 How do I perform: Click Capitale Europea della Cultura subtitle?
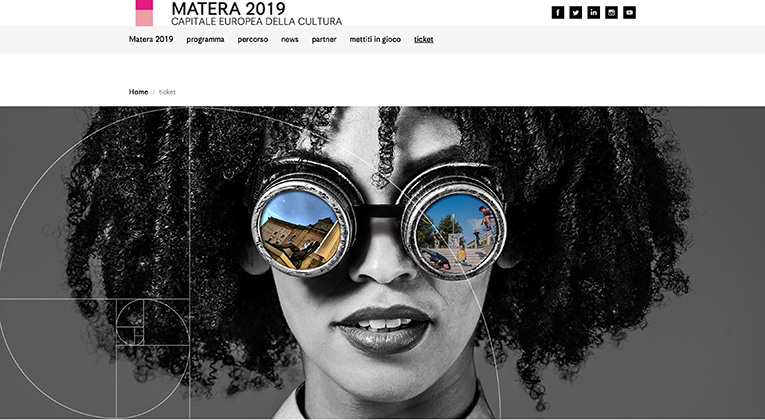click(x=257, y=21)
